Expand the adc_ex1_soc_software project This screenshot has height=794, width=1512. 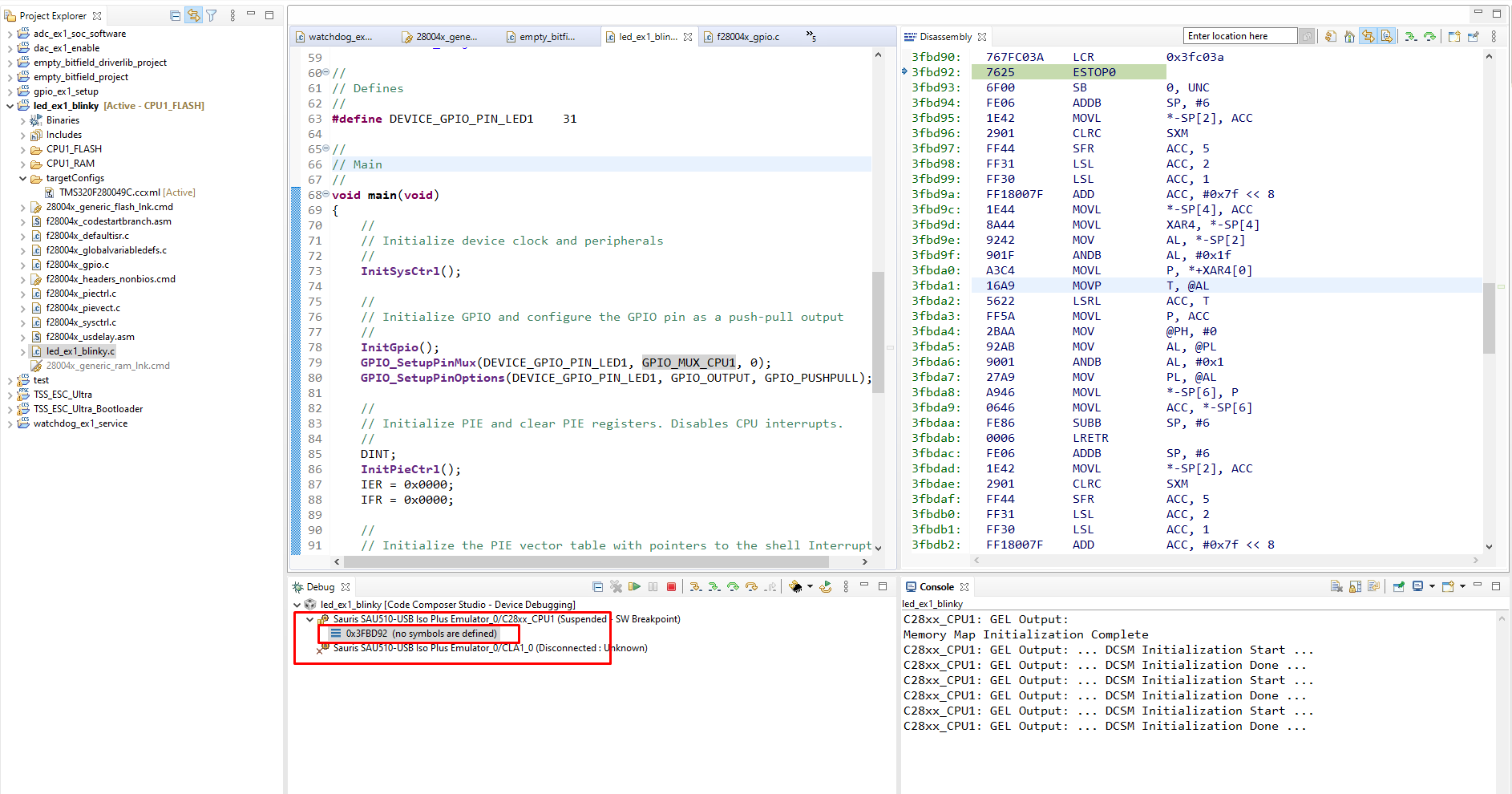tap(10, 34)
